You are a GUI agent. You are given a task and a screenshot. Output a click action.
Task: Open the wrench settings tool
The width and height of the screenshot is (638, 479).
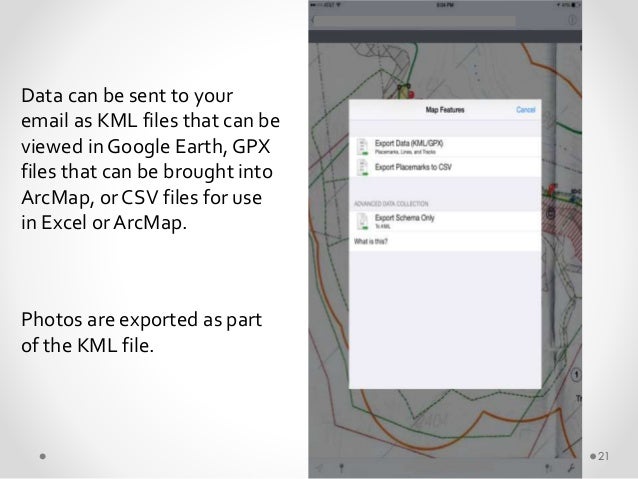(571, 469)
